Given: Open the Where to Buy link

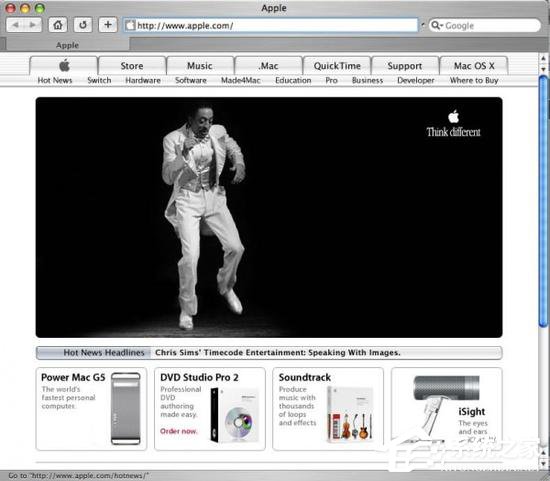Looking at the screenshot, I should tap(474, 80).
